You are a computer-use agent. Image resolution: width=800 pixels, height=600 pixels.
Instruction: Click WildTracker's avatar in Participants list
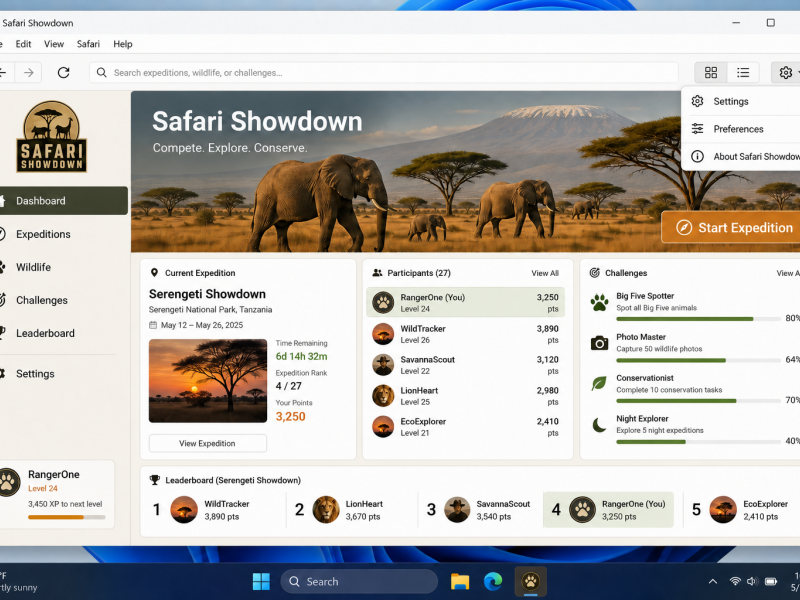pyautogui.click(x=383, y=334)
